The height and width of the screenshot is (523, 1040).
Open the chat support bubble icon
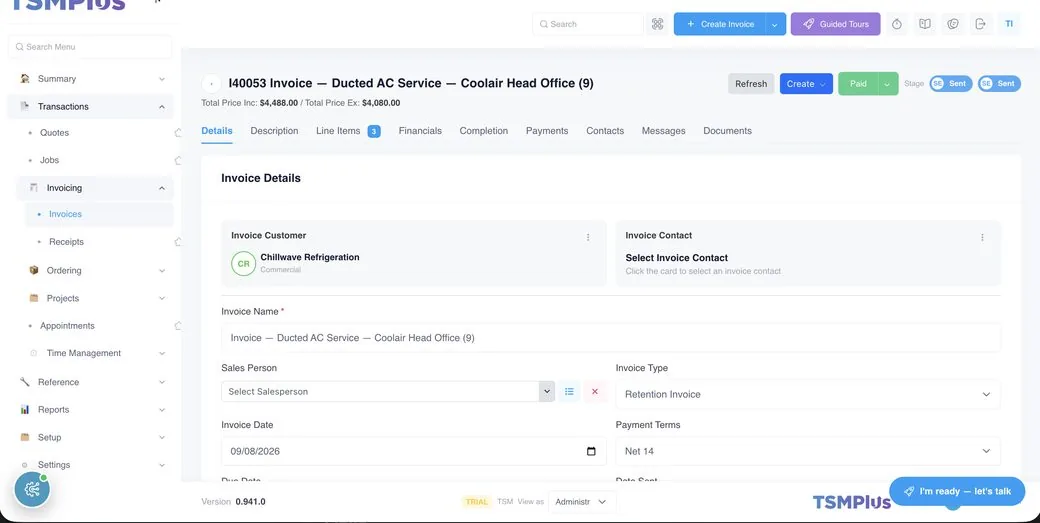[x=953, y=24]
